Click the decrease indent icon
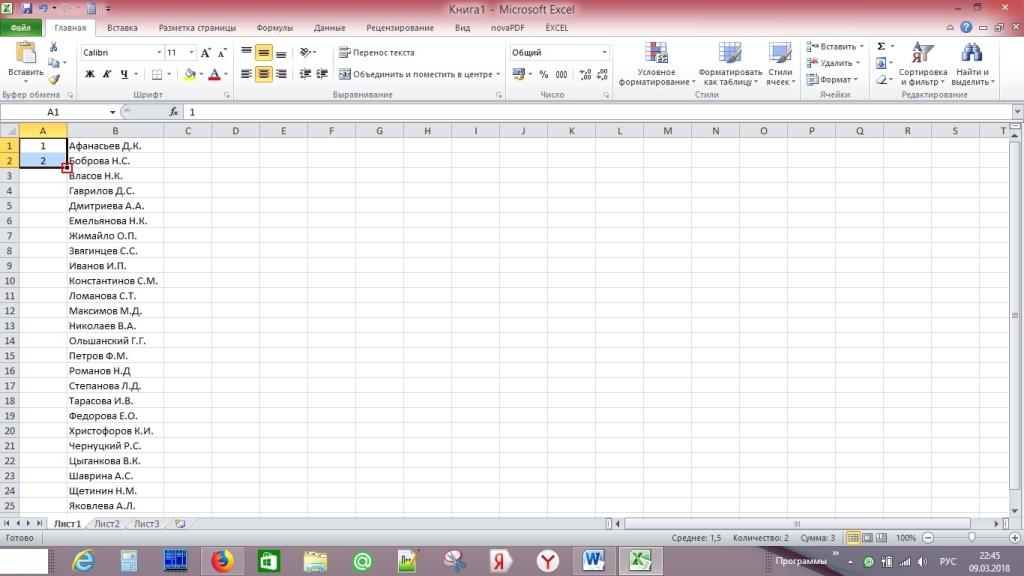1024x576 pixels. point(305,74)
